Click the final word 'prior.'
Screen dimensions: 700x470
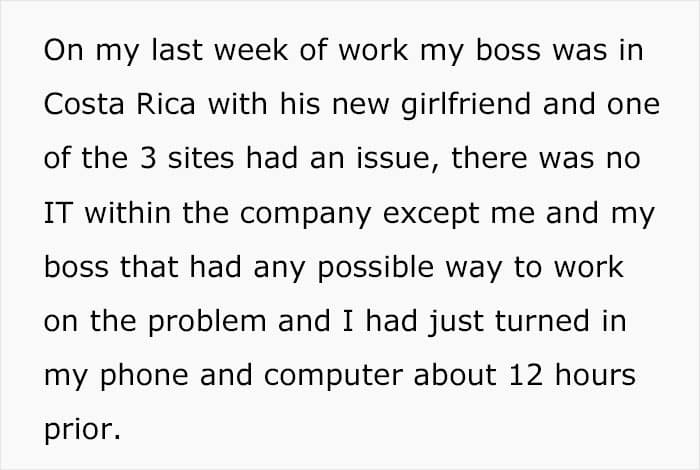[x=82, y=430]
